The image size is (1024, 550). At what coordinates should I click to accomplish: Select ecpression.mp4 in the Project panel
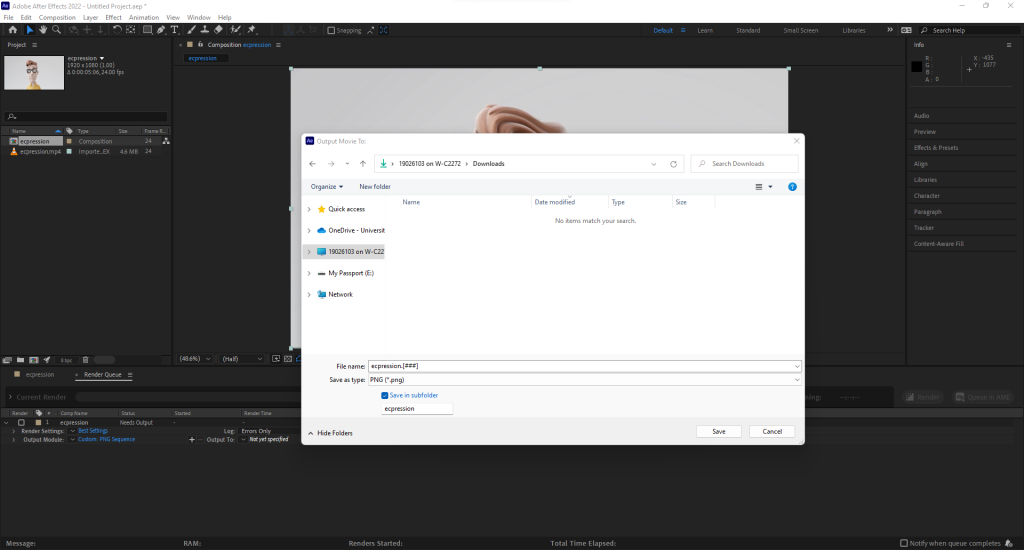pyautogui.click(x=40, y=152)
